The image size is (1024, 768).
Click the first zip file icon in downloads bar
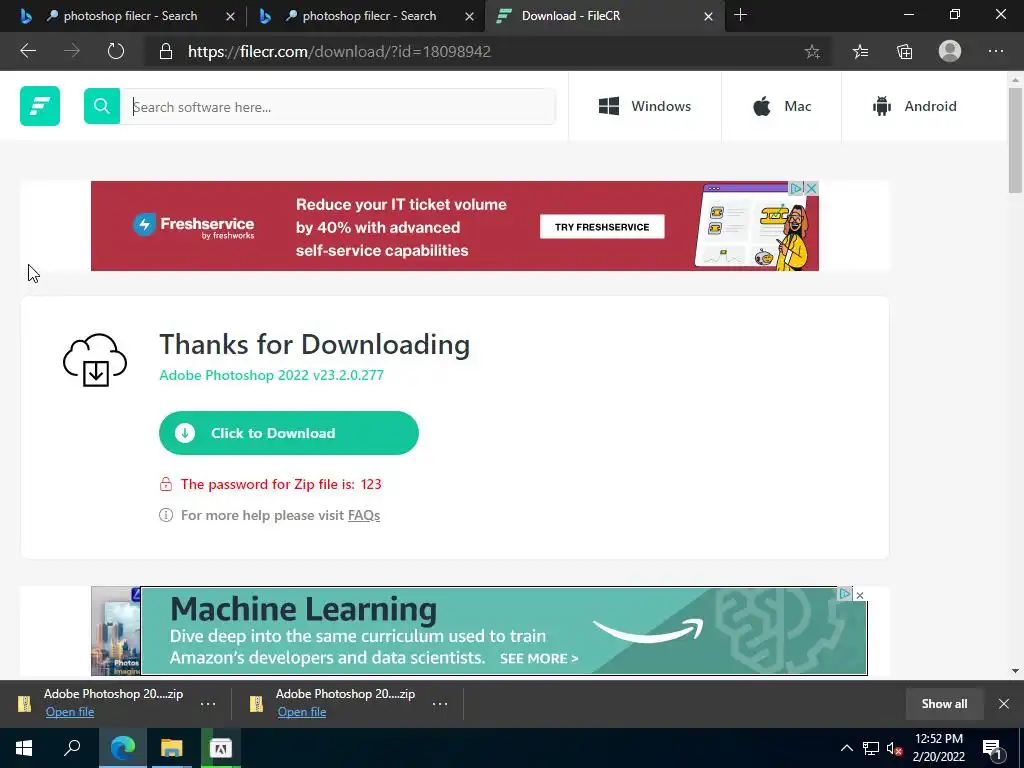tap(24, 703)
